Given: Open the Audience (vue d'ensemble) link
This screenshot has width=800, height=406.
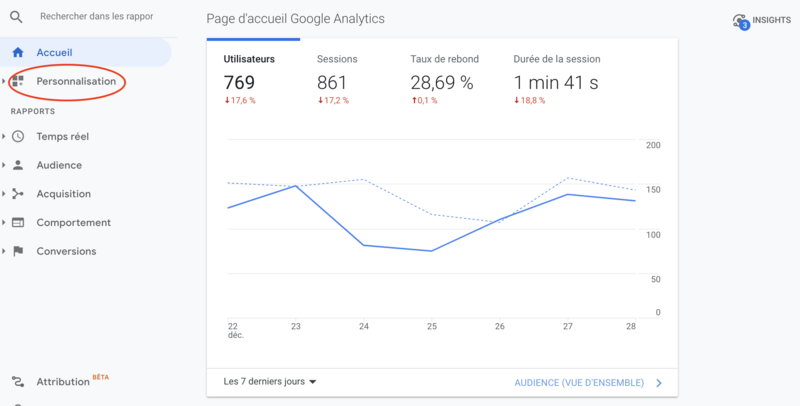Looking at the screenshot, I should click(x=587, y=382).
